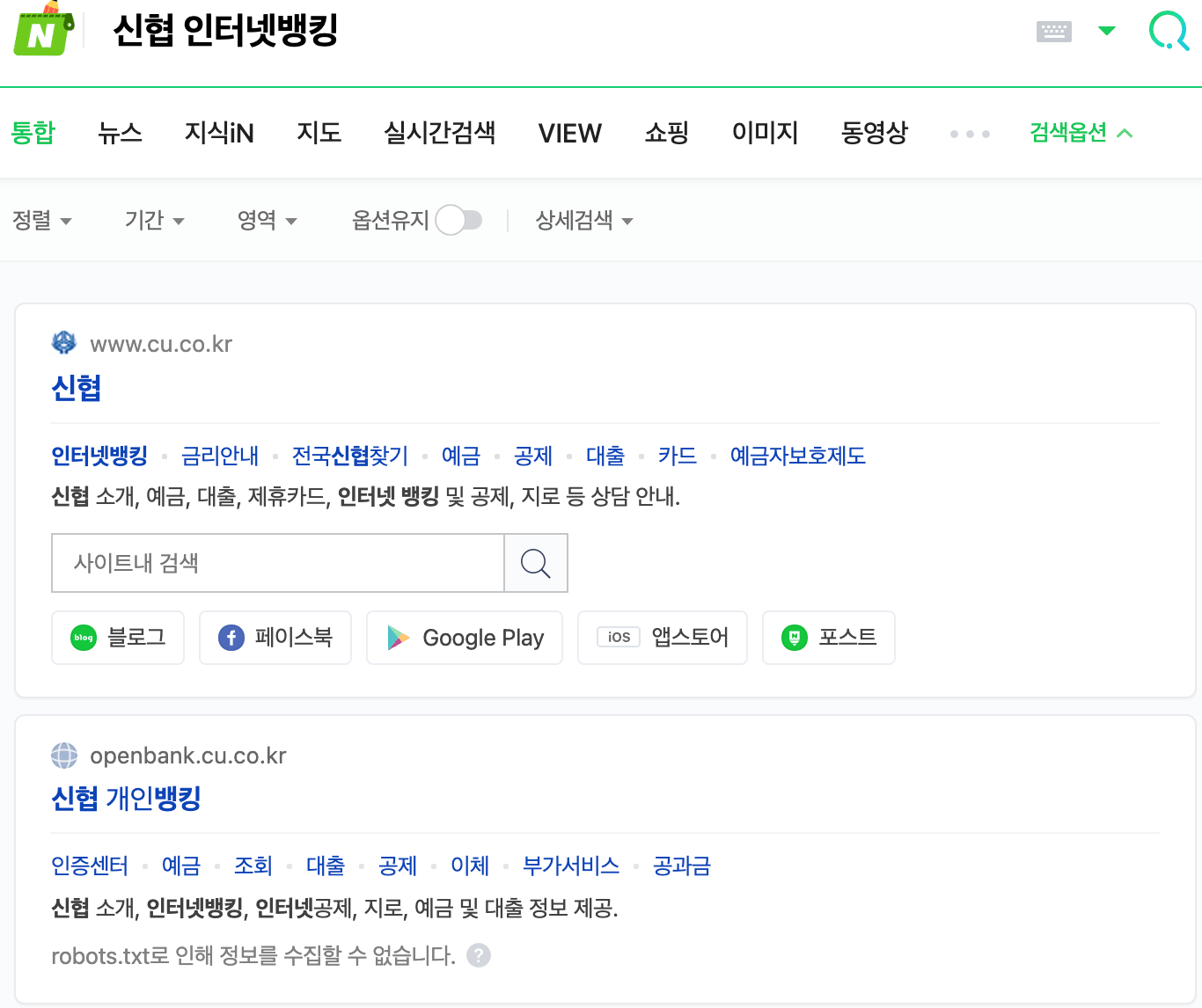Open the 정렬 dropdown
Image resolution: width=1202 pixels, height=1008 pixels.
[42, 220]
